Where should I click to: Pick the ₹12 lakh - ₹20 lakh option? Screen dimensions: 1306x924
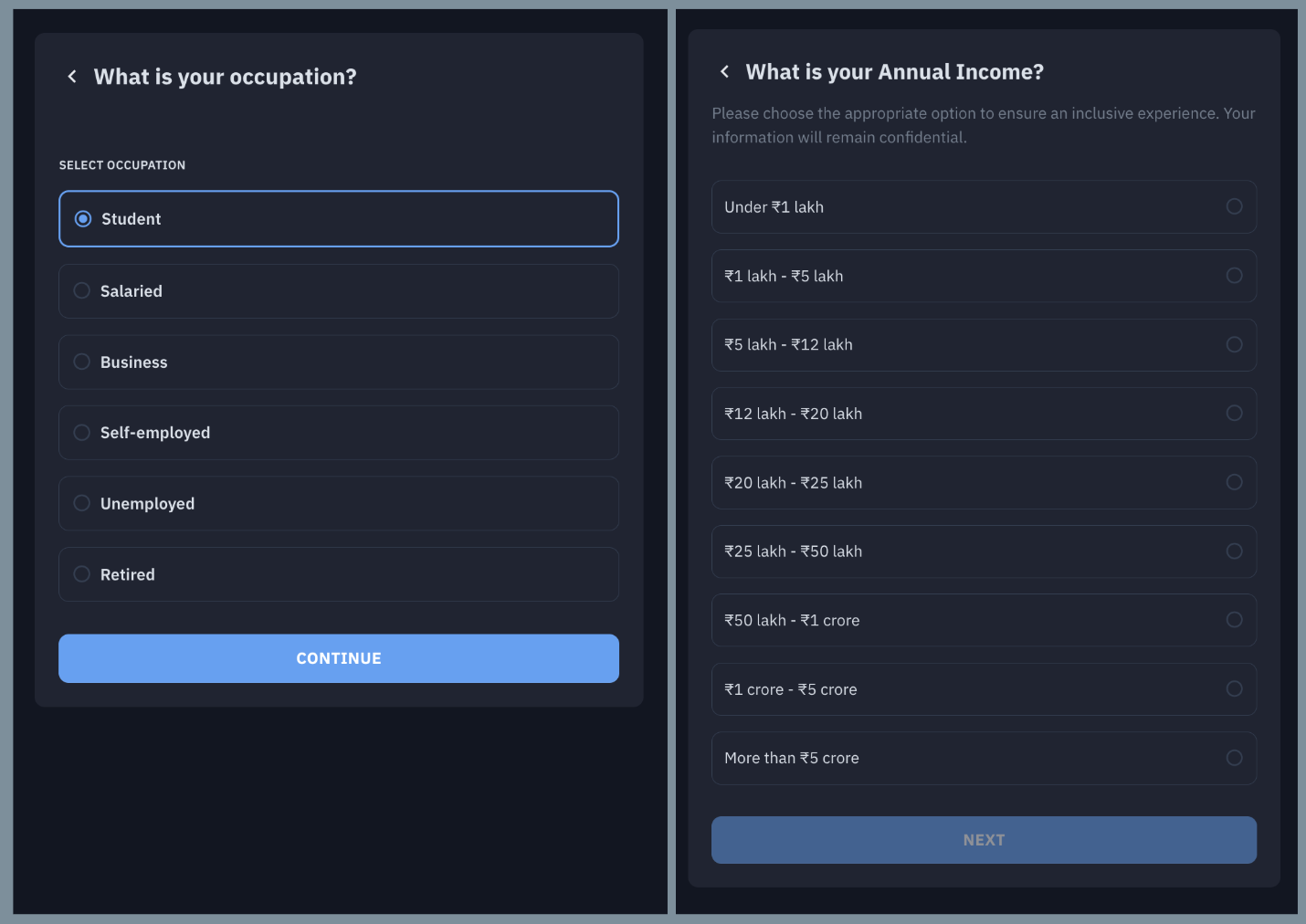pyautogui.click(x=1233, y=414)
